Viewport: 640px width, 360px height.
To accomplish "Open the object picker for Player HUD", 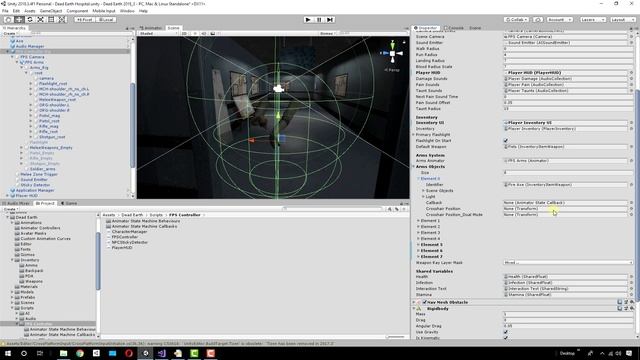I will (x=631, y=73).
